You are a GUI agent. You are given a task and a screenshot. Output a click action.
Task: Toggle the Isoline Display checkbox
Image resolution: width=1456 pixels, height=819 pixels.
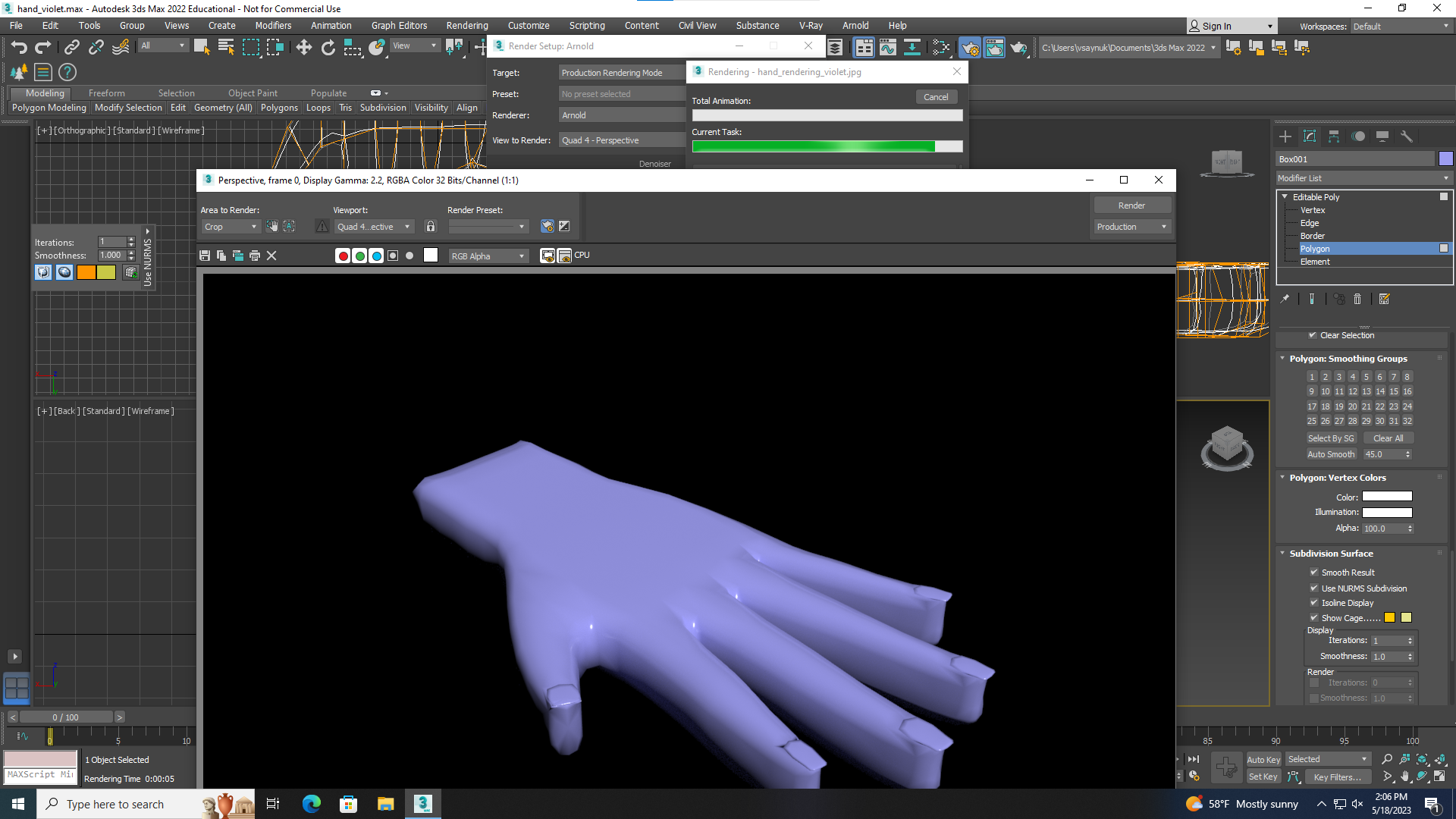click(1314, 603)
